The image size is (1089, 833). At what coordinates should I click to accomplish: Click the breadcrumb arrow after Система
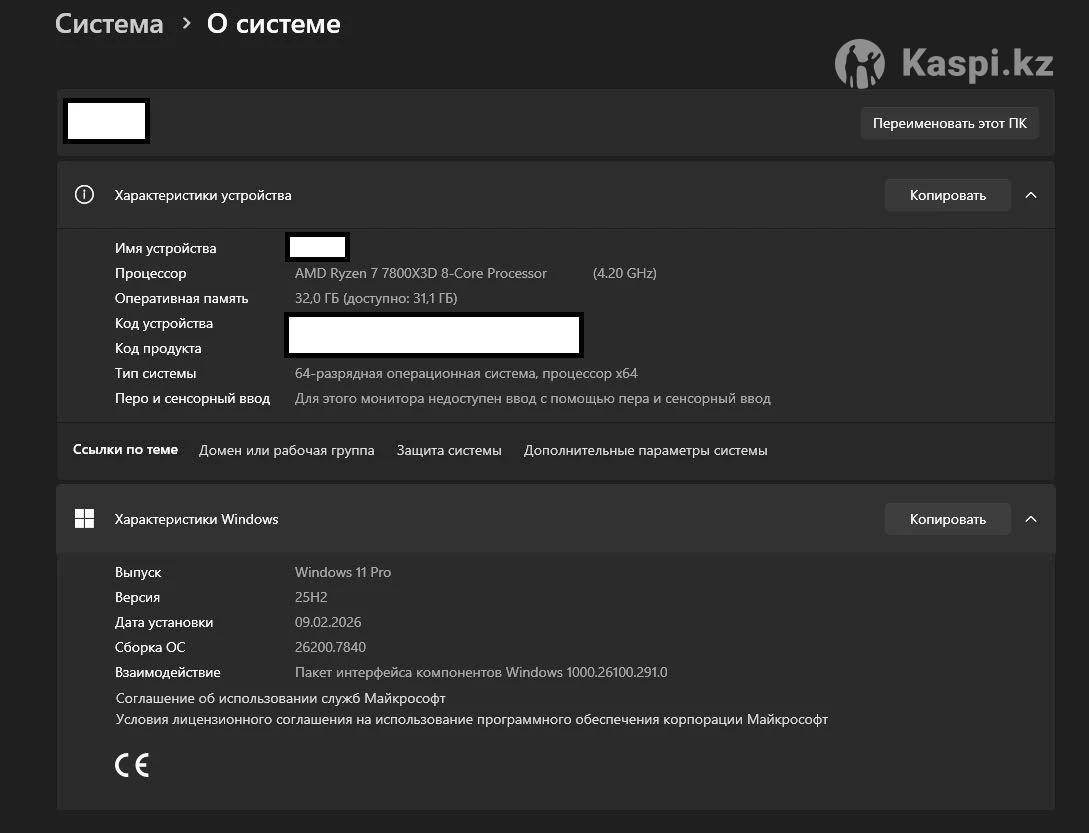[x=186, y=23]
